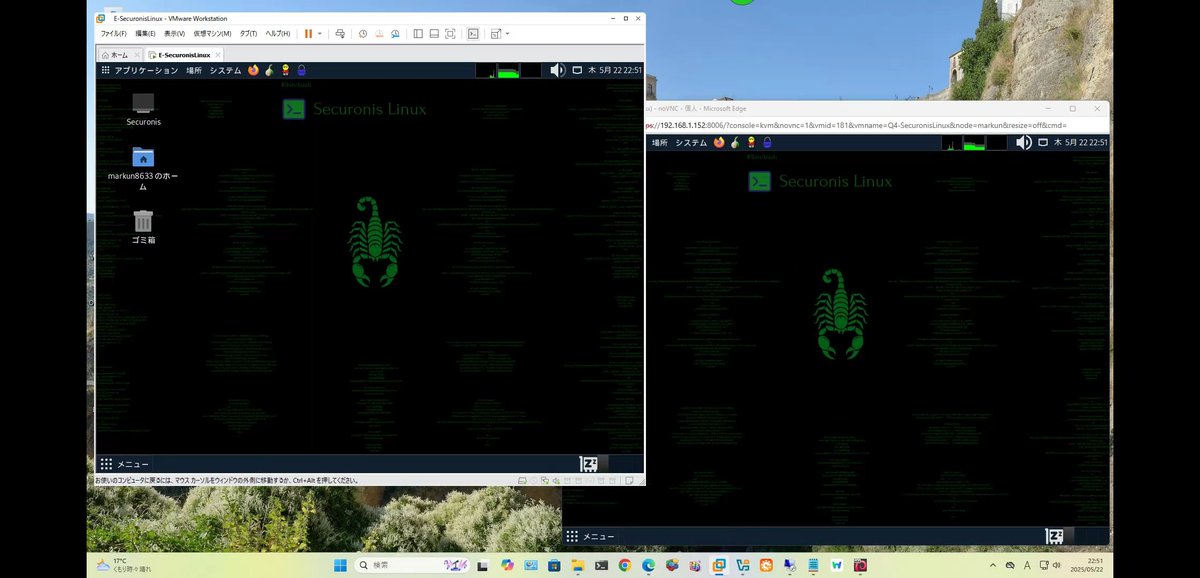
Task: Open the メニュー button in VMware guest bottom panel
Action: pos(124,464)
